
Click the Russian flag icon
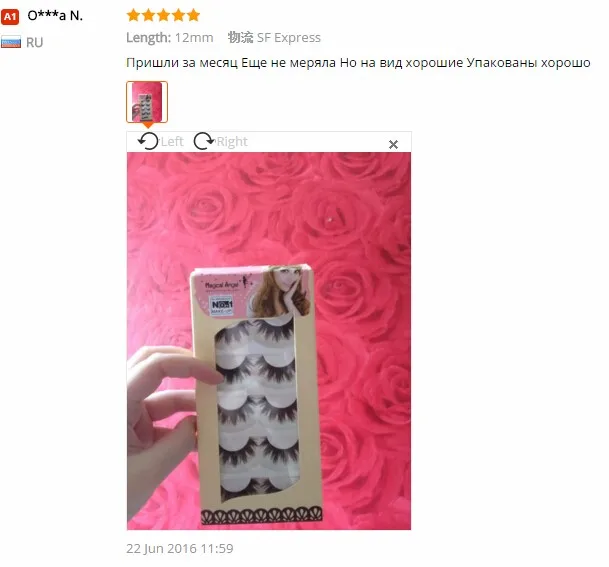click(11, 42)
